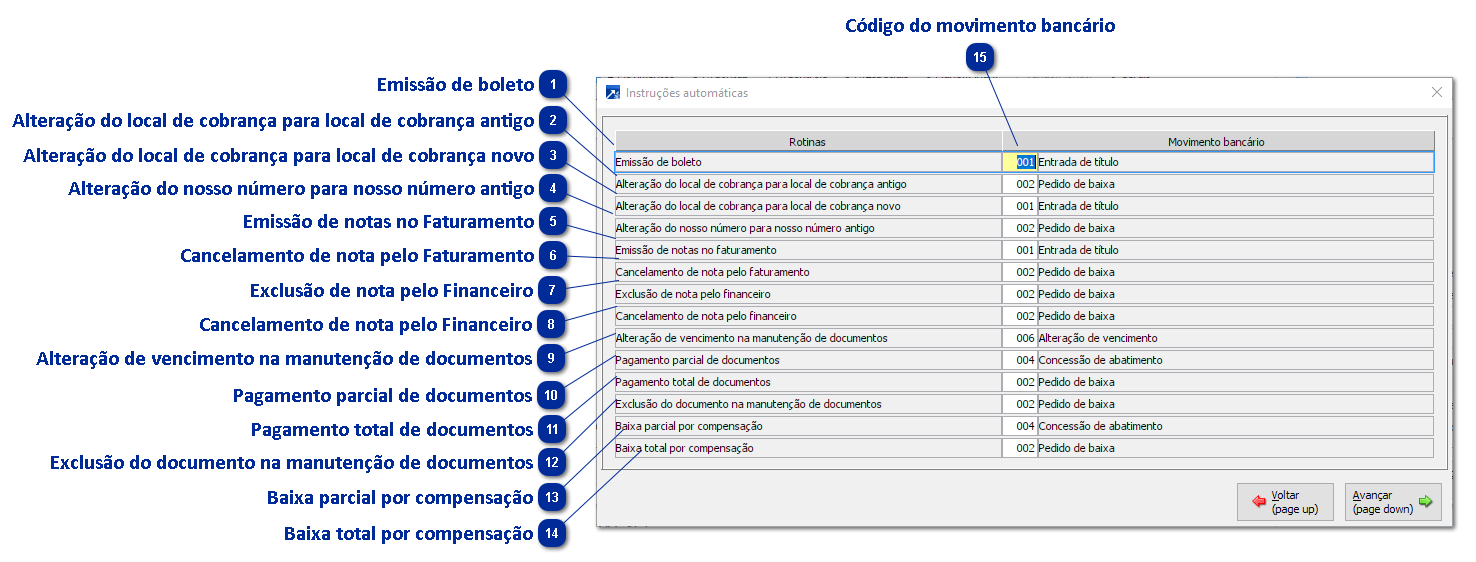Click the numbered callout badge 15
This screenshot has width=1476, height=562.
pos(980,58)
